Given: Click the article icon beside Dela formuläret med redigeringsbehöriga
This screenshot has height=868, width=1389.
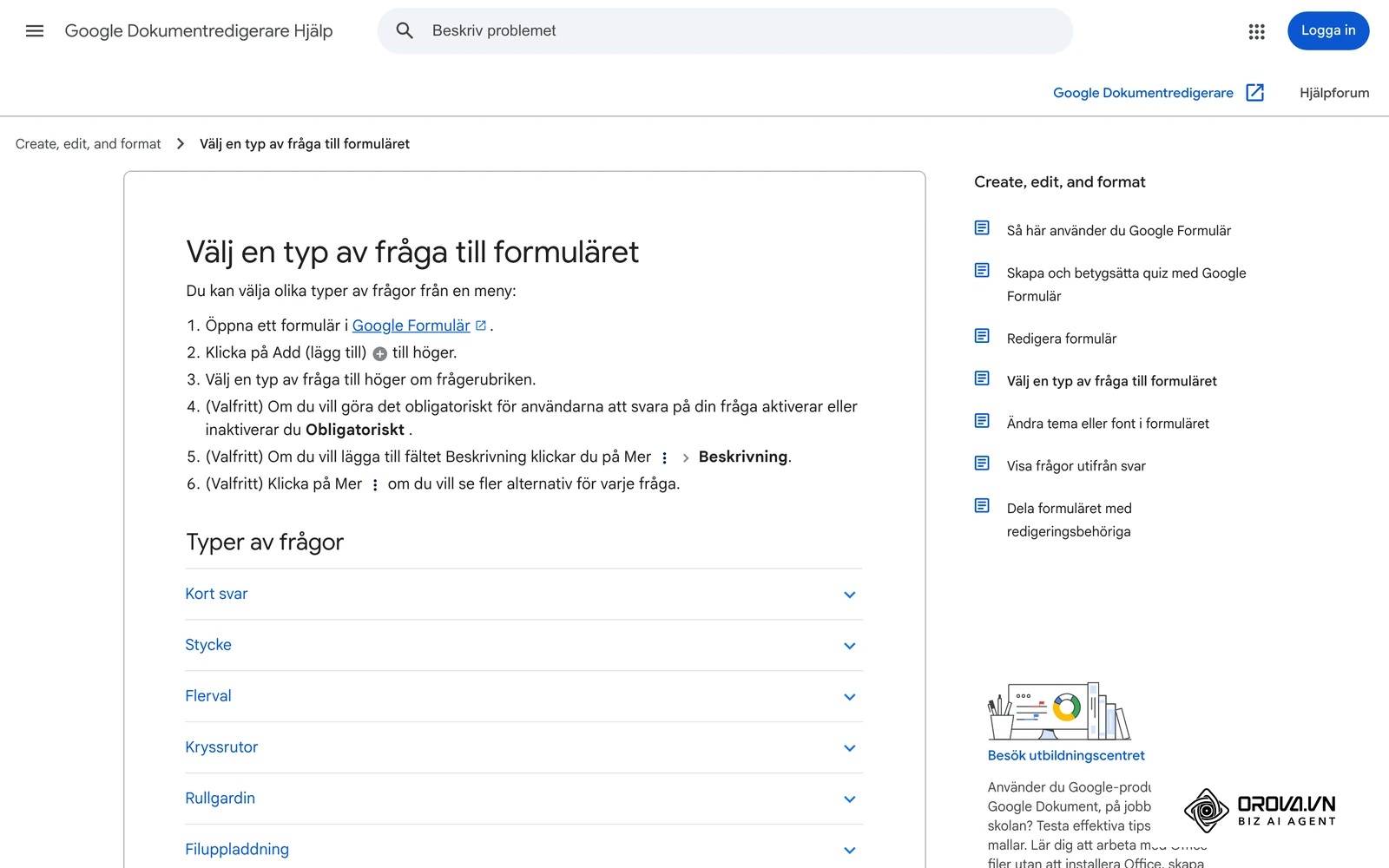Looking at the screenshot, I should pos(982,506).
